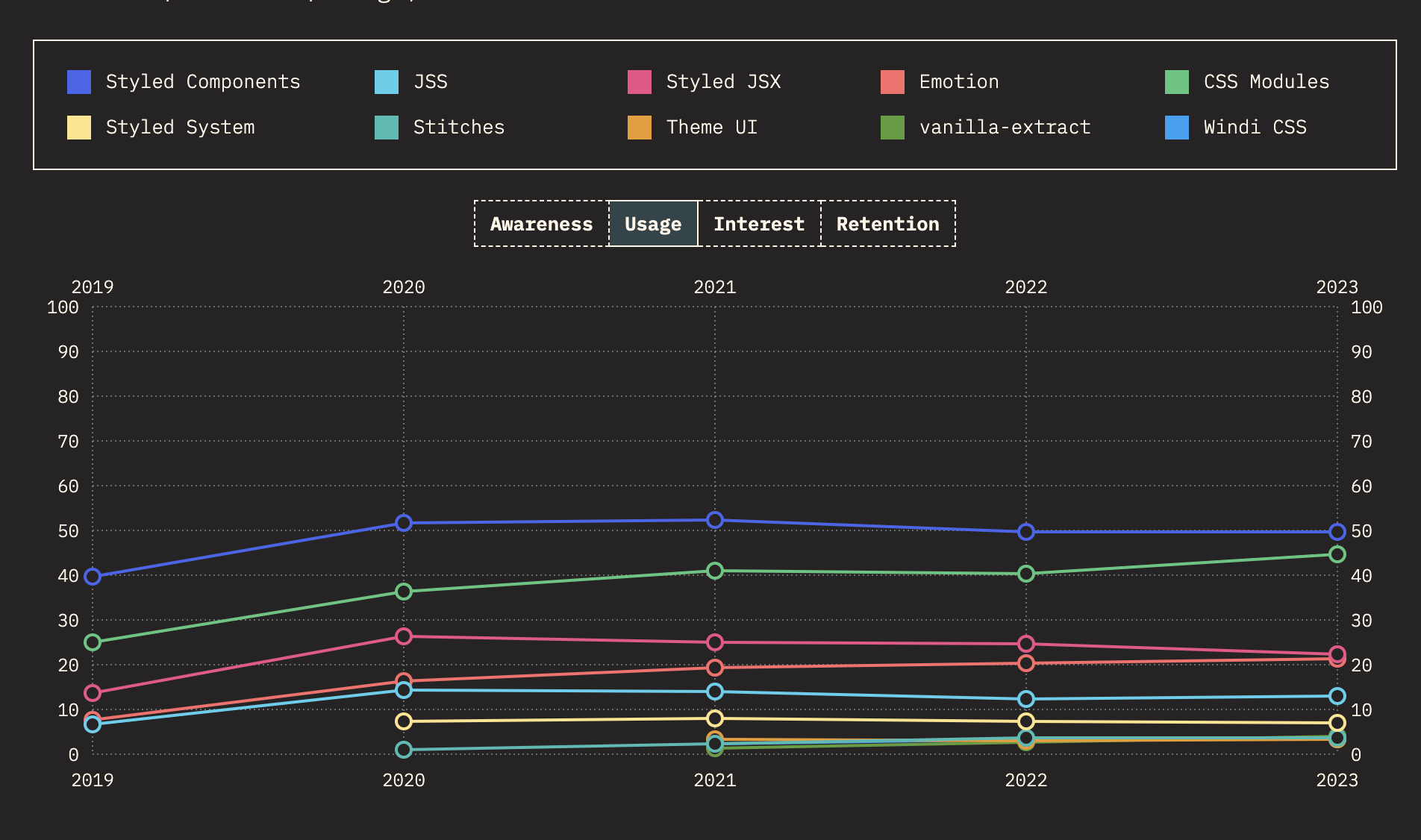Select the "vanilla-extract" legend label
This screenshot has width=1421, height=840.
coord(1005,128)
